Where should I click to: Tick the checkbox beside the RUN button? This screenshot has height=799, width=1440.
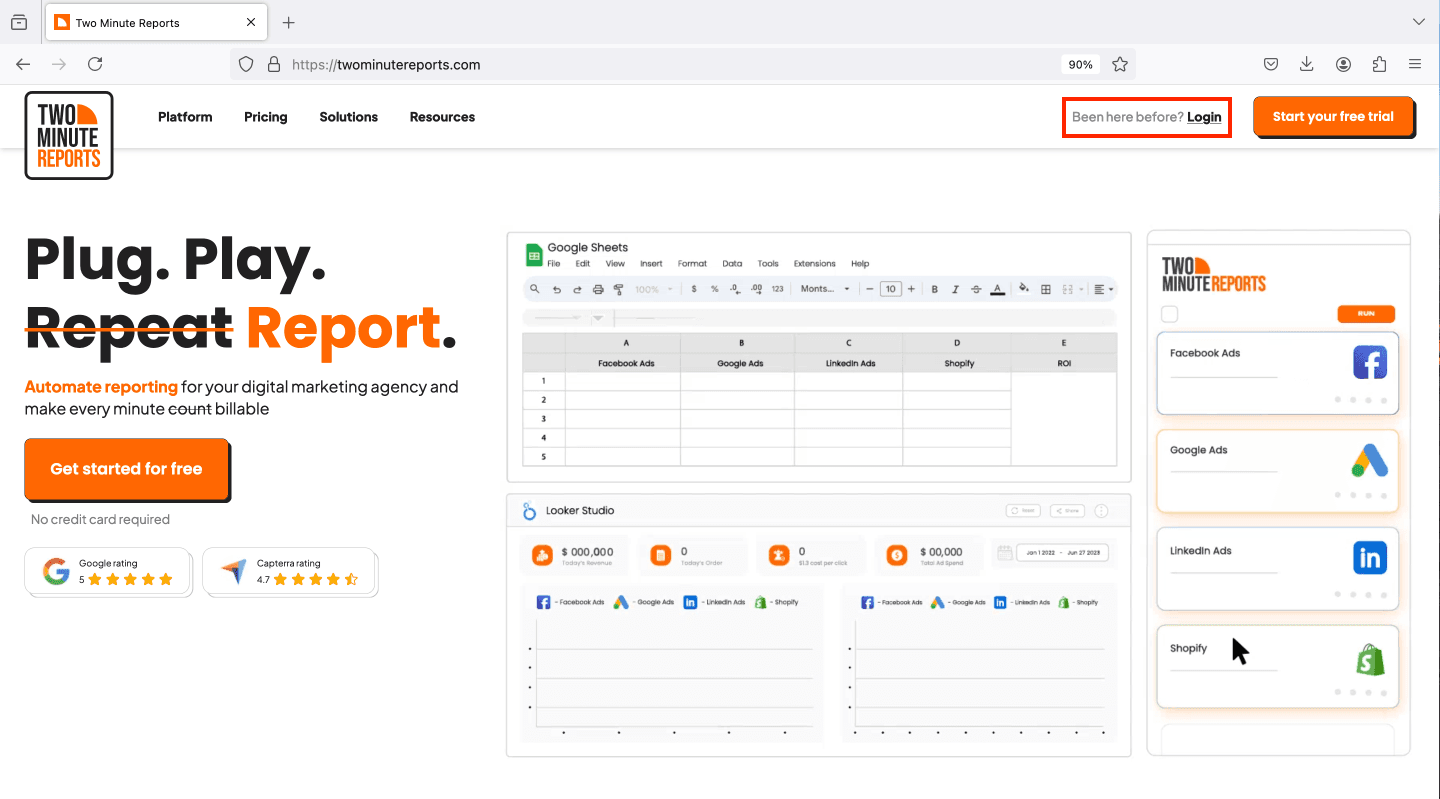coord(1169,314)
